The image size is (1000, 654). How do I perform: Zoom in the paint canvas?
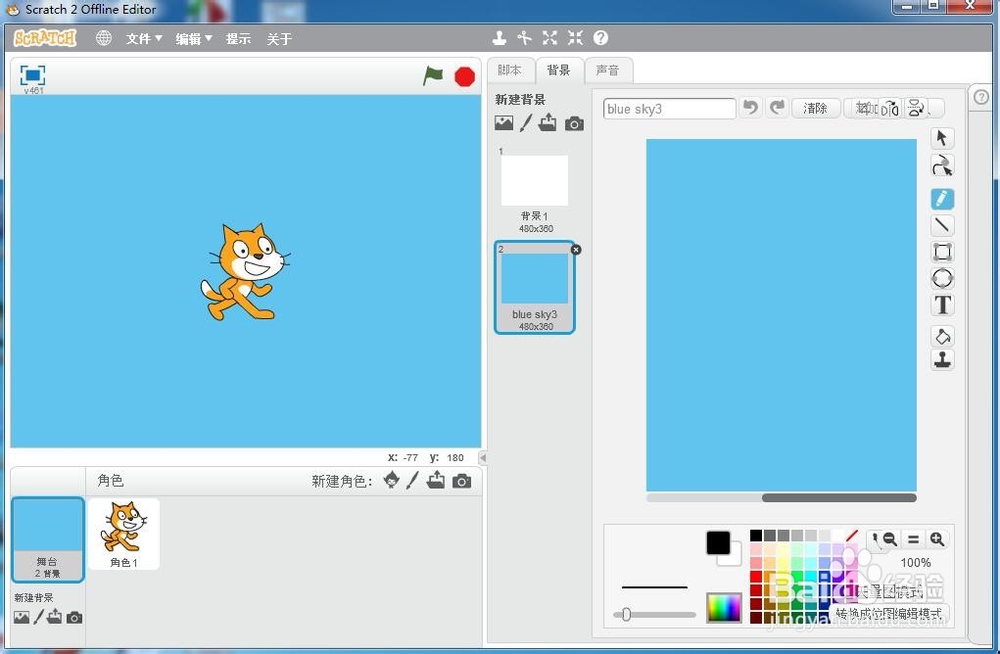(937, 540)
